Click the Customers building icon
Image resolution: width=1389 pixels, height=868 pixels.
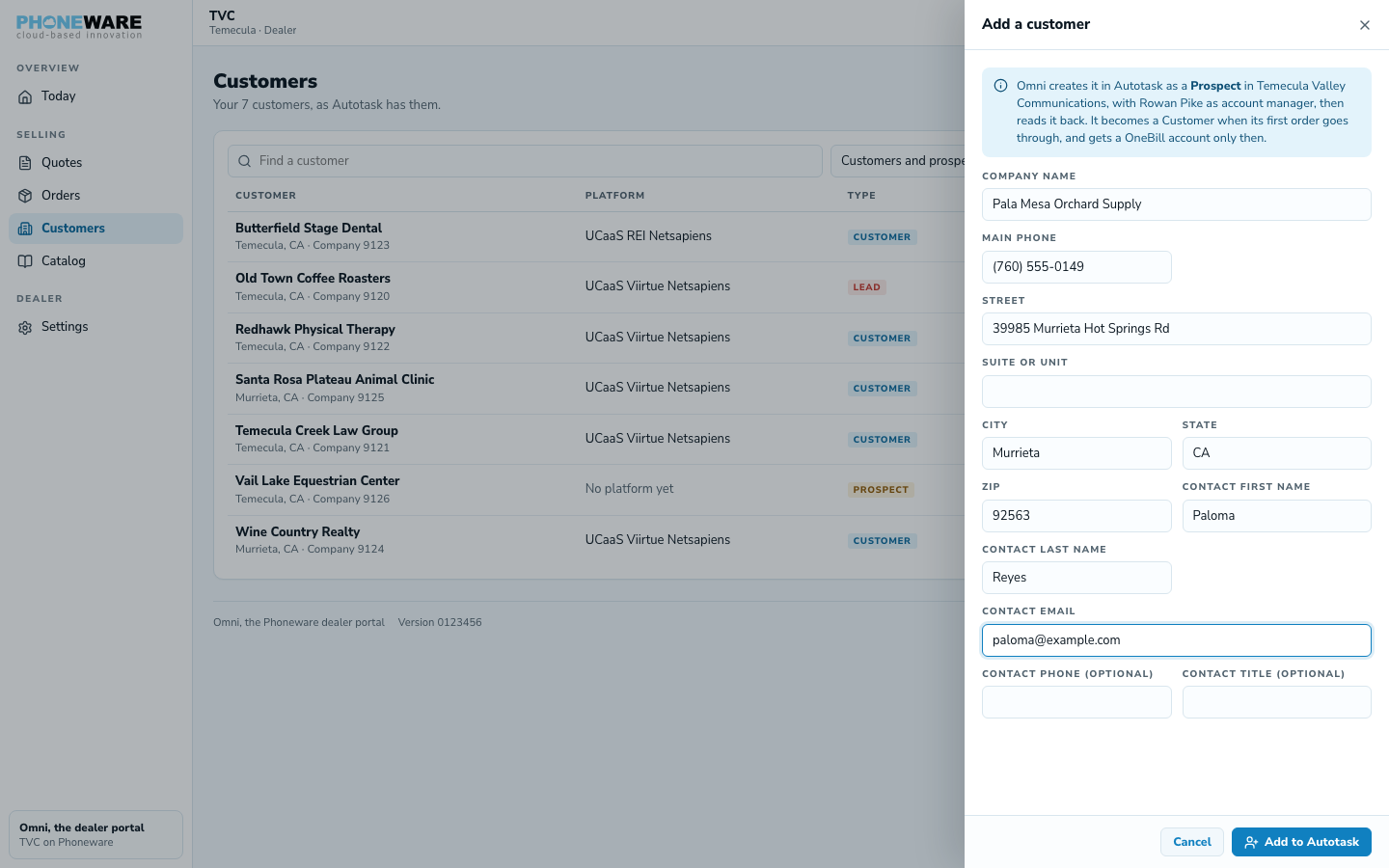point(25,229)
